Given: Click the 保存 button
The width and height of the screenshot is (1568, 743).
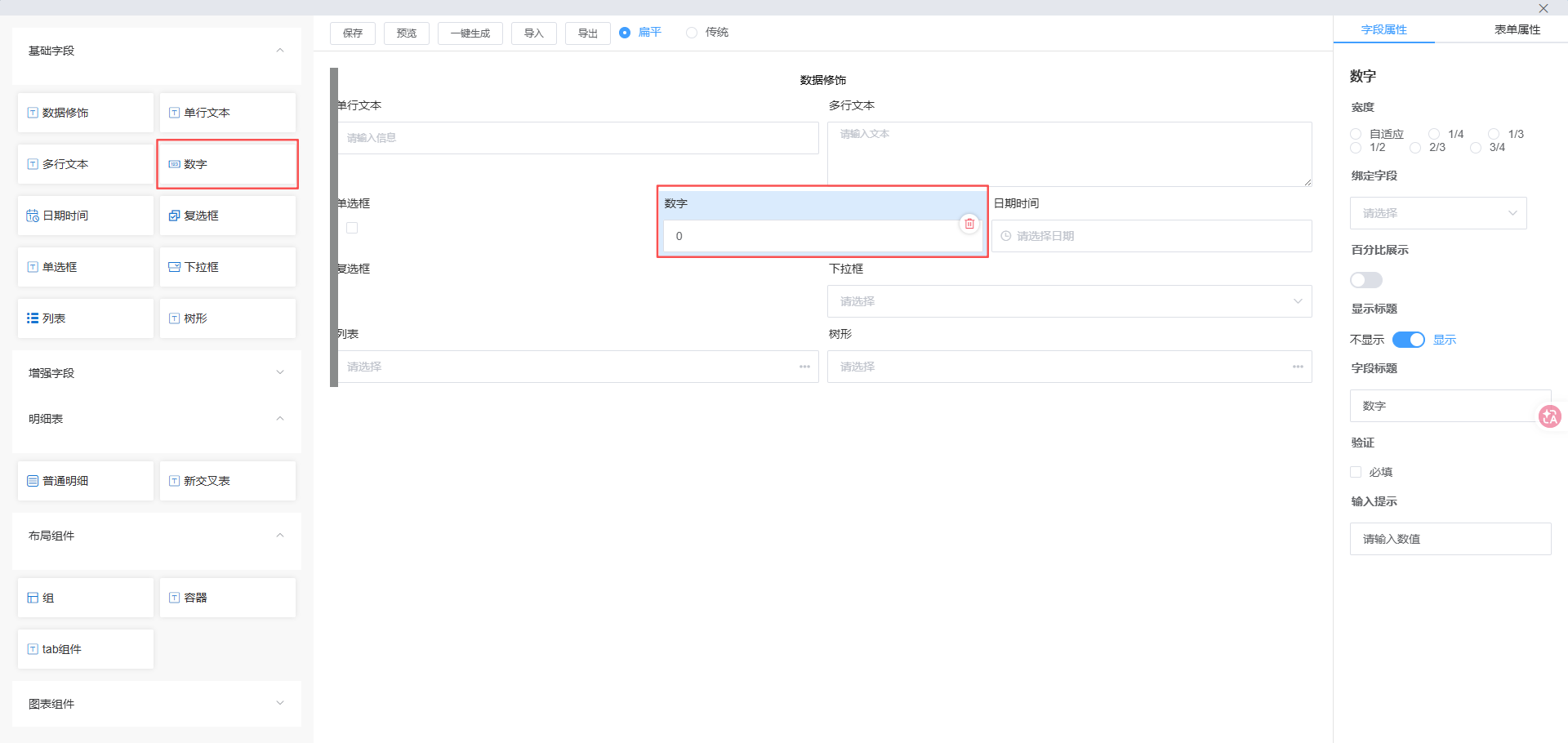Looking at the screenshot, I should coord(353,33).
